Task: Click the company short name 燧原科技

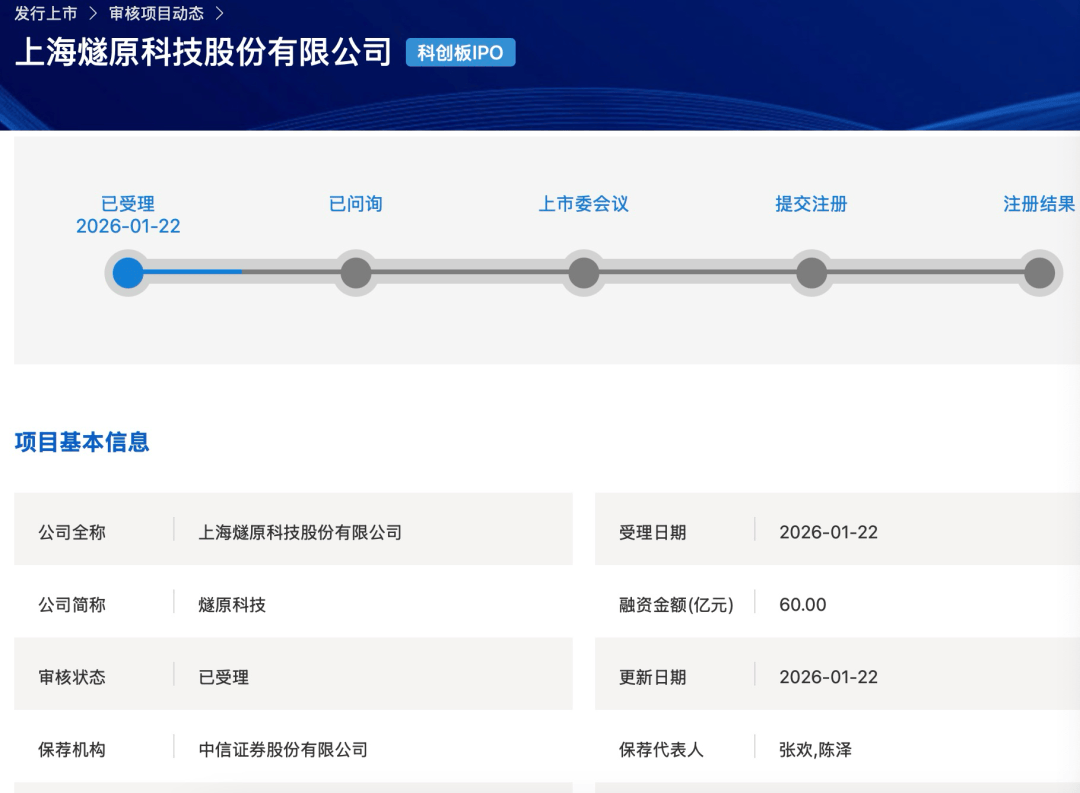Action: tap(232, 605)
